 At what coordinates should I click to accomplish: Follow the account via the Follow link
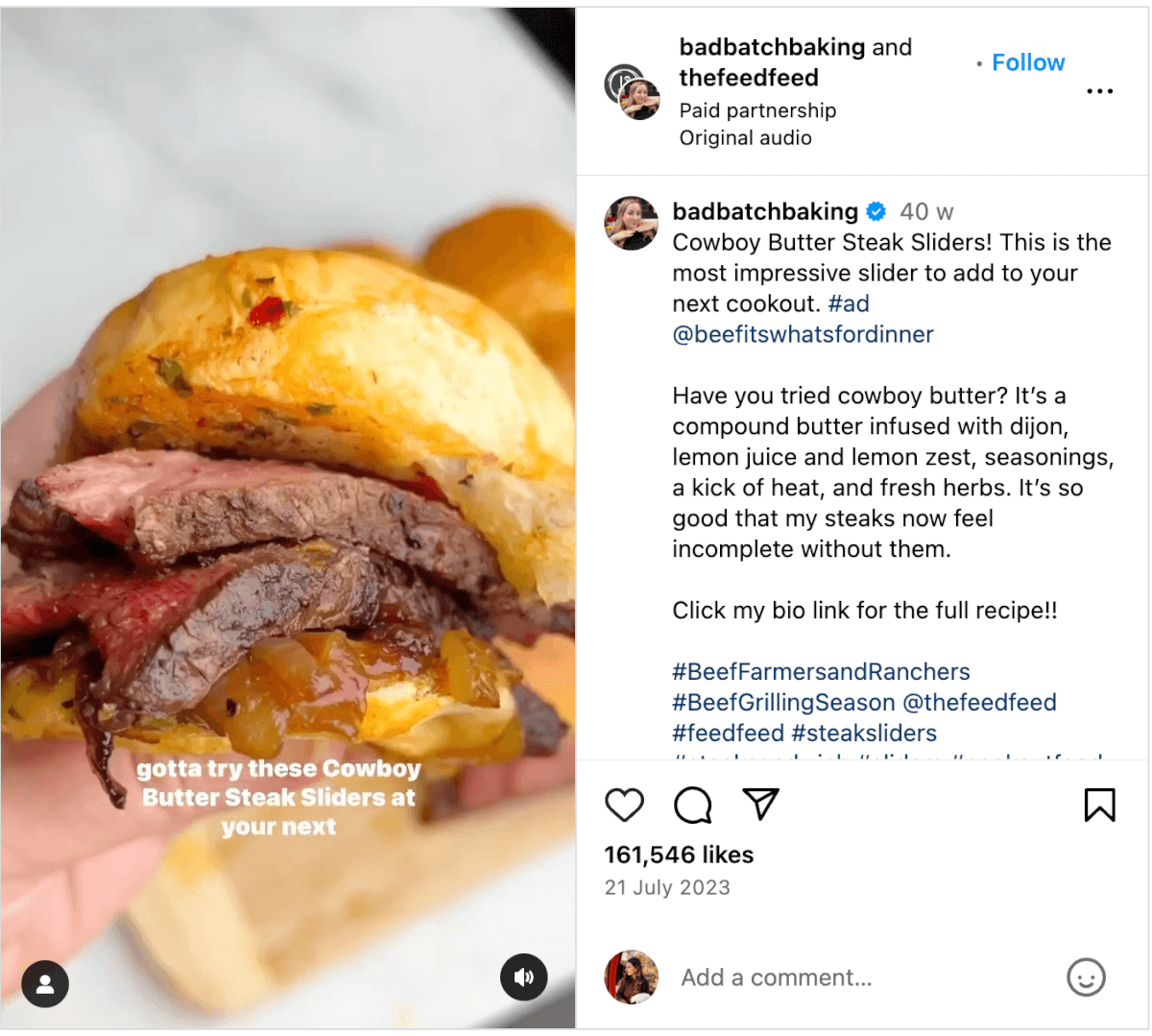tap(1028, 61)
